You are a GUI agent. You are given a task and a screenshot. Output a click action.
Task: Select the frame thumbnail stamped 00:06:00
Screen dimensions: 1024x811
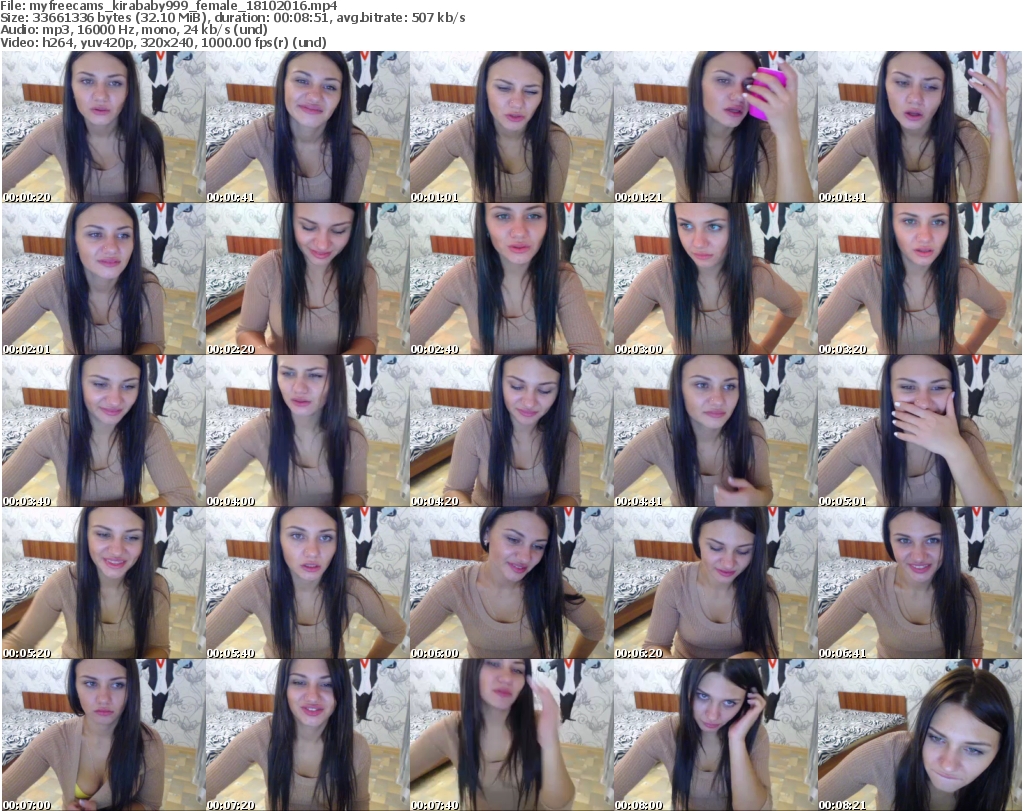pos(511,583)
